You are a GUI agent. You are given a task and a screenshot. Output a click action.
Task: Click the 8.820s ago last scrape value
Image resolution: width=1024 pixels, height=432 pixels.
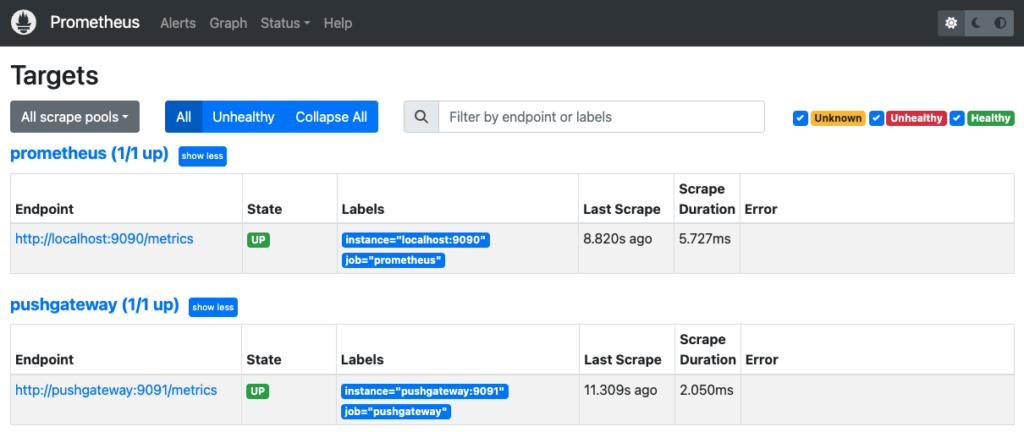[618, 239]
